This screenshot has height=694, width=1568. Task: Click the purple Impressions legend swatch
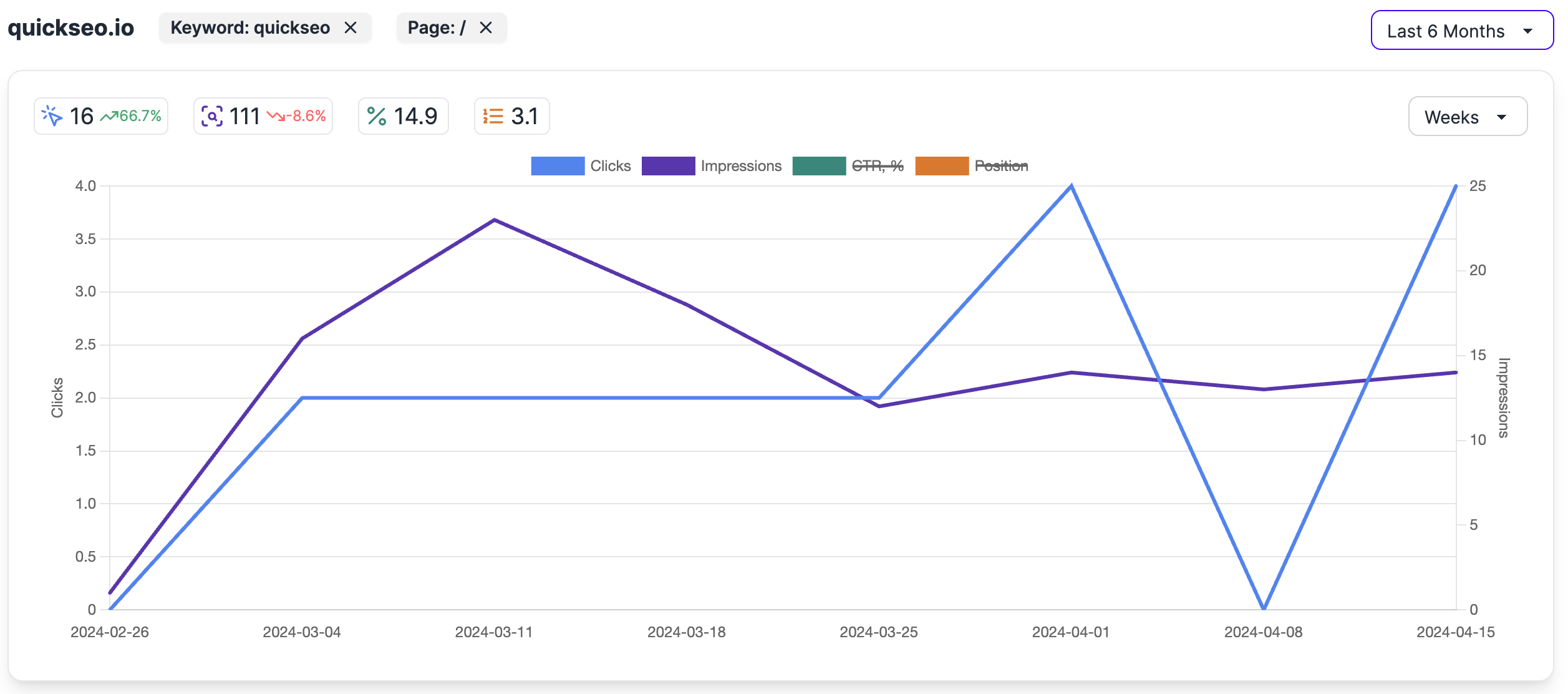[x=668, y=166]
